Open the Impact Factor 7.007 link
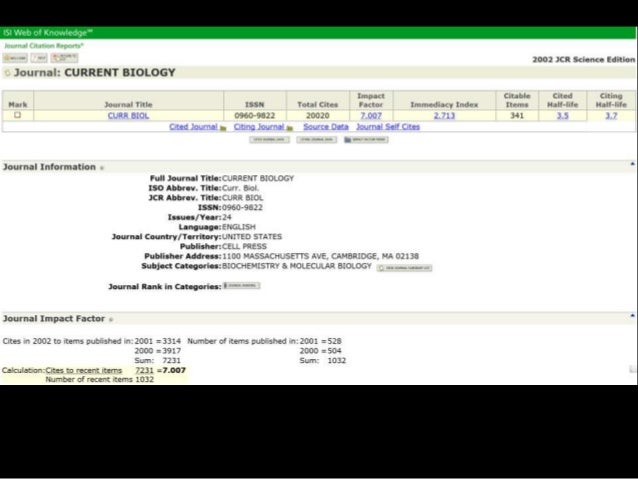Image resolution: width=638 pixels, height=479 pixels. 371,116
